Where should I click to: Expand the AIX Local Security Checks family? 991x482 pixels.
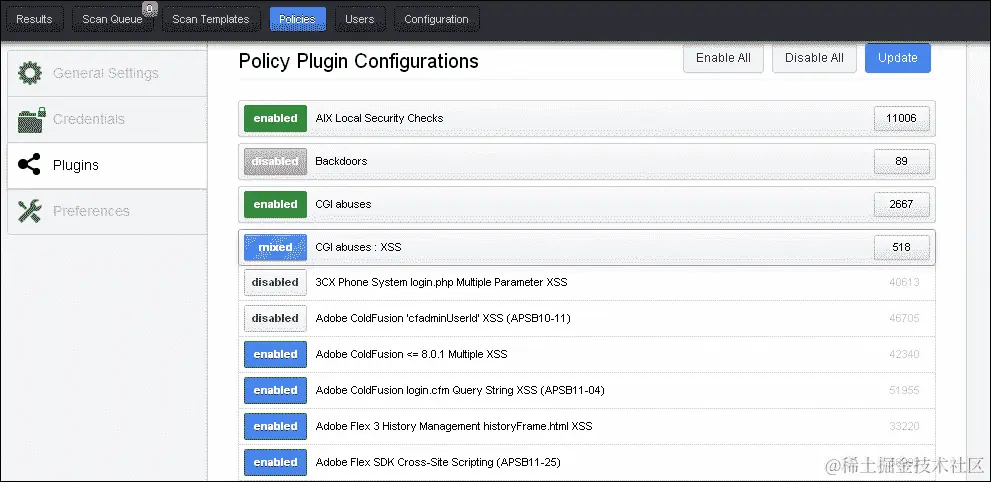point(587,118)
